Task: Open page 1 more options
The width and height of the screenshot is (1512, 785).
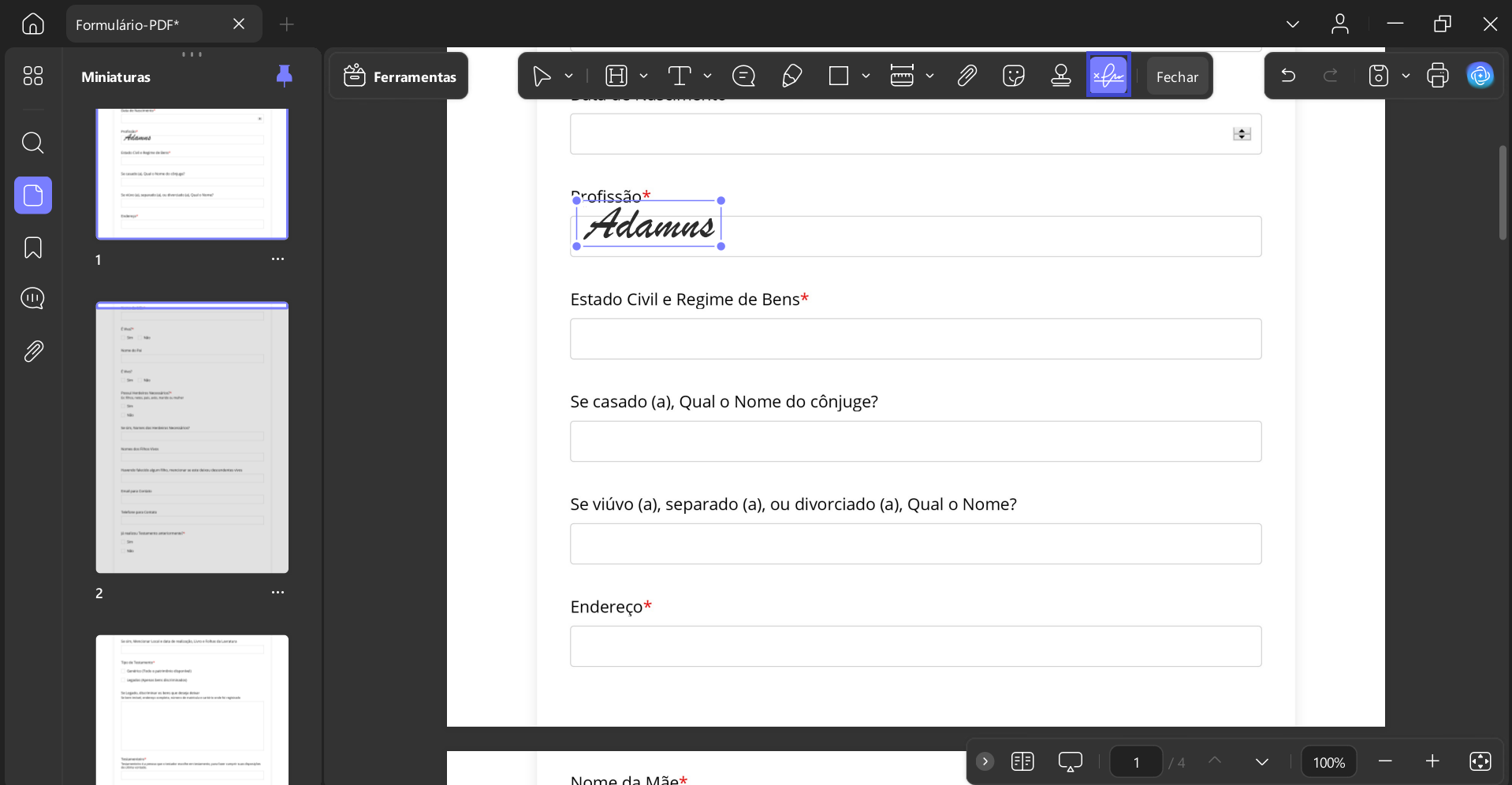Action: tap(277, 259)
